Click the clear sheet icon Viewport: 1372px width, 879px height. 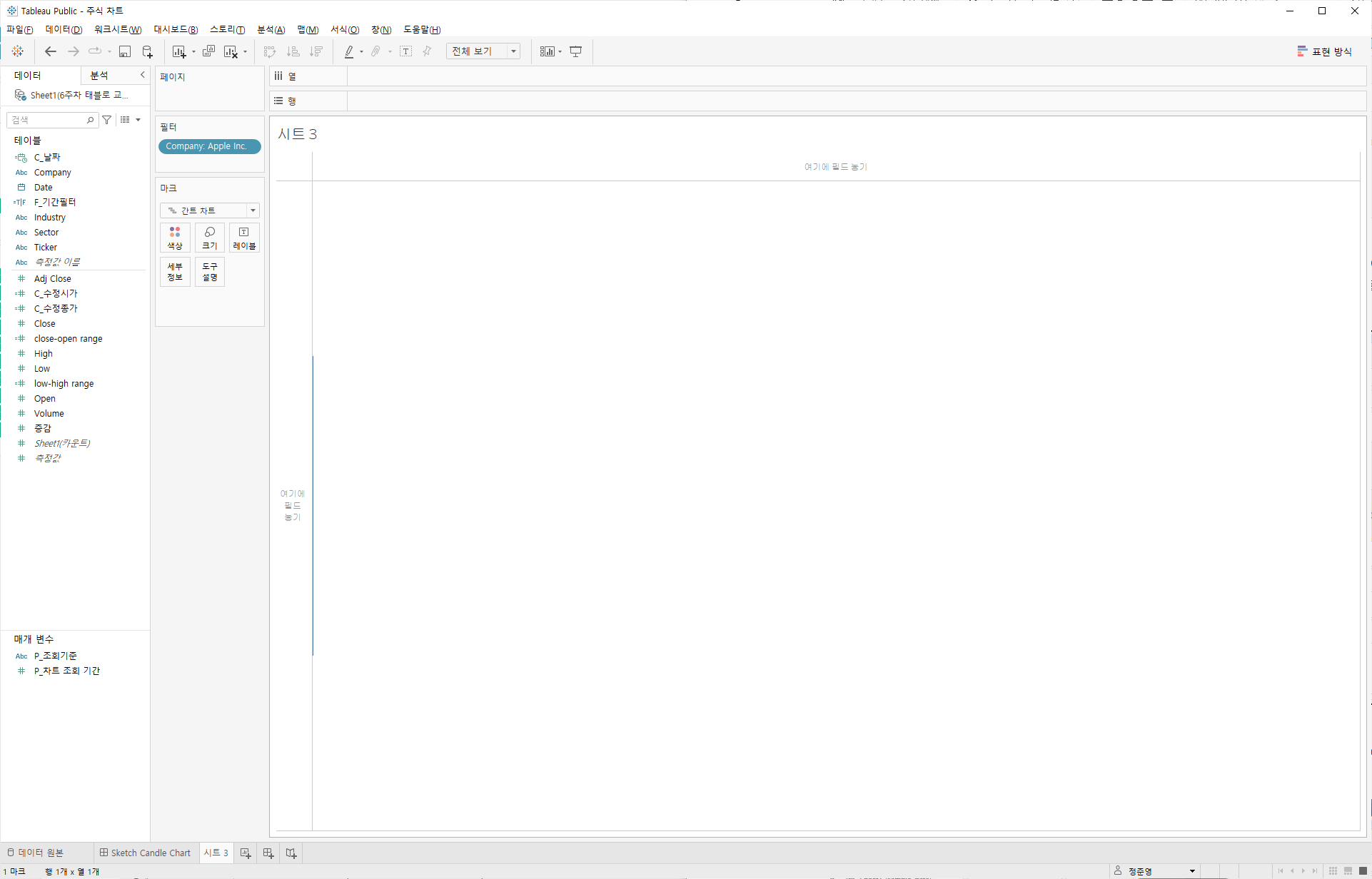231,51
